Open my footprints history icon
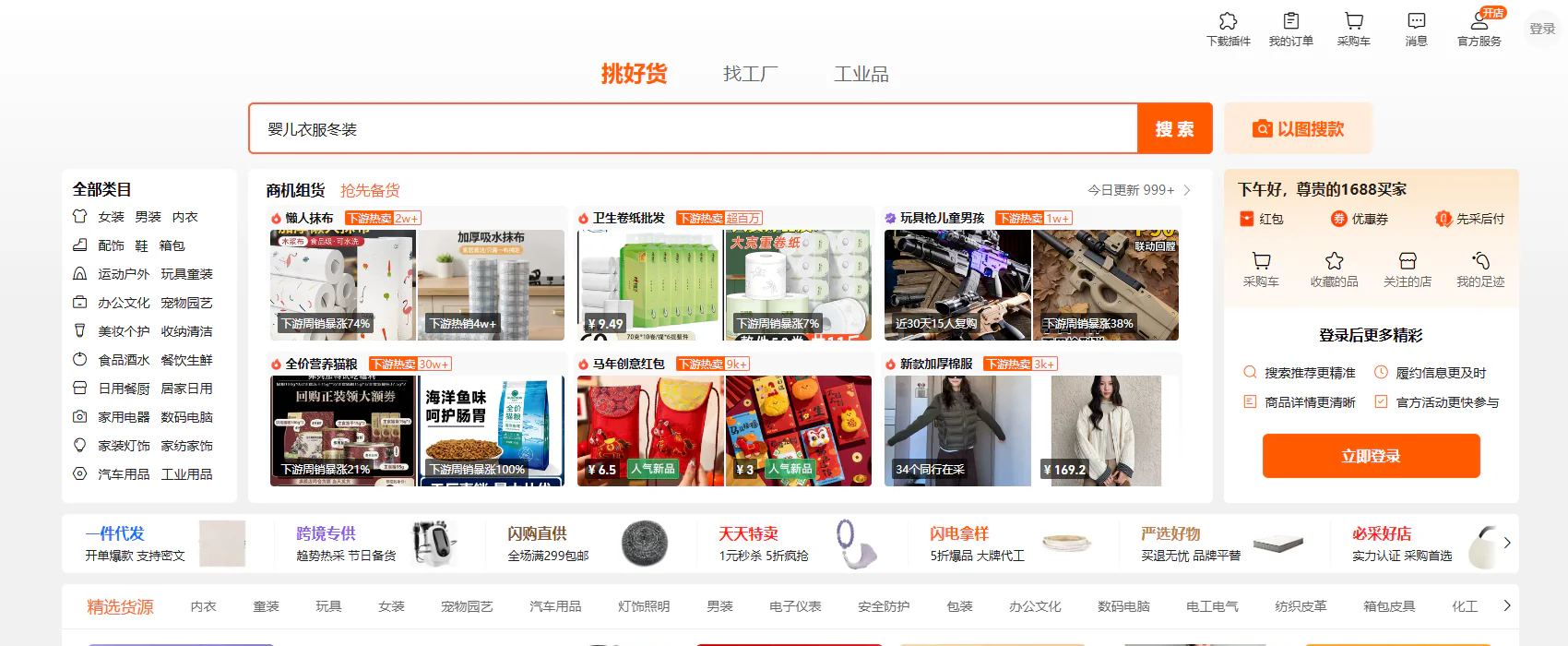The image size is (1568, 646). click(1480, 261)
